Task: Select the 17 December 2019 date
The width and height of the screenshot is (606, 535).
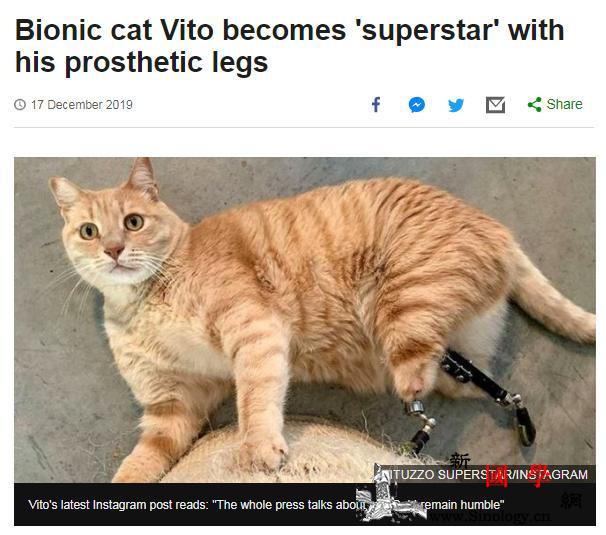Action: coord(82,104)
